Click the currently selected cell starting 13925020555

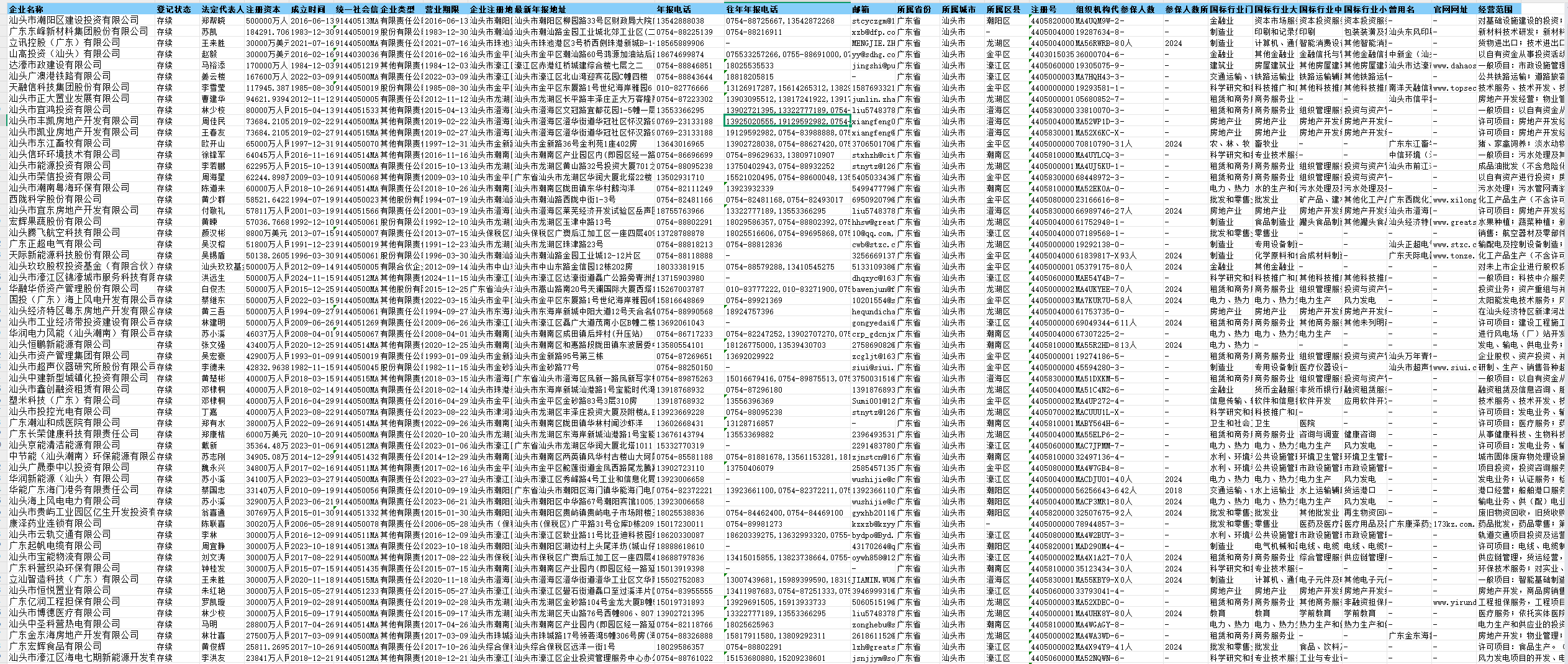point(787,121)
